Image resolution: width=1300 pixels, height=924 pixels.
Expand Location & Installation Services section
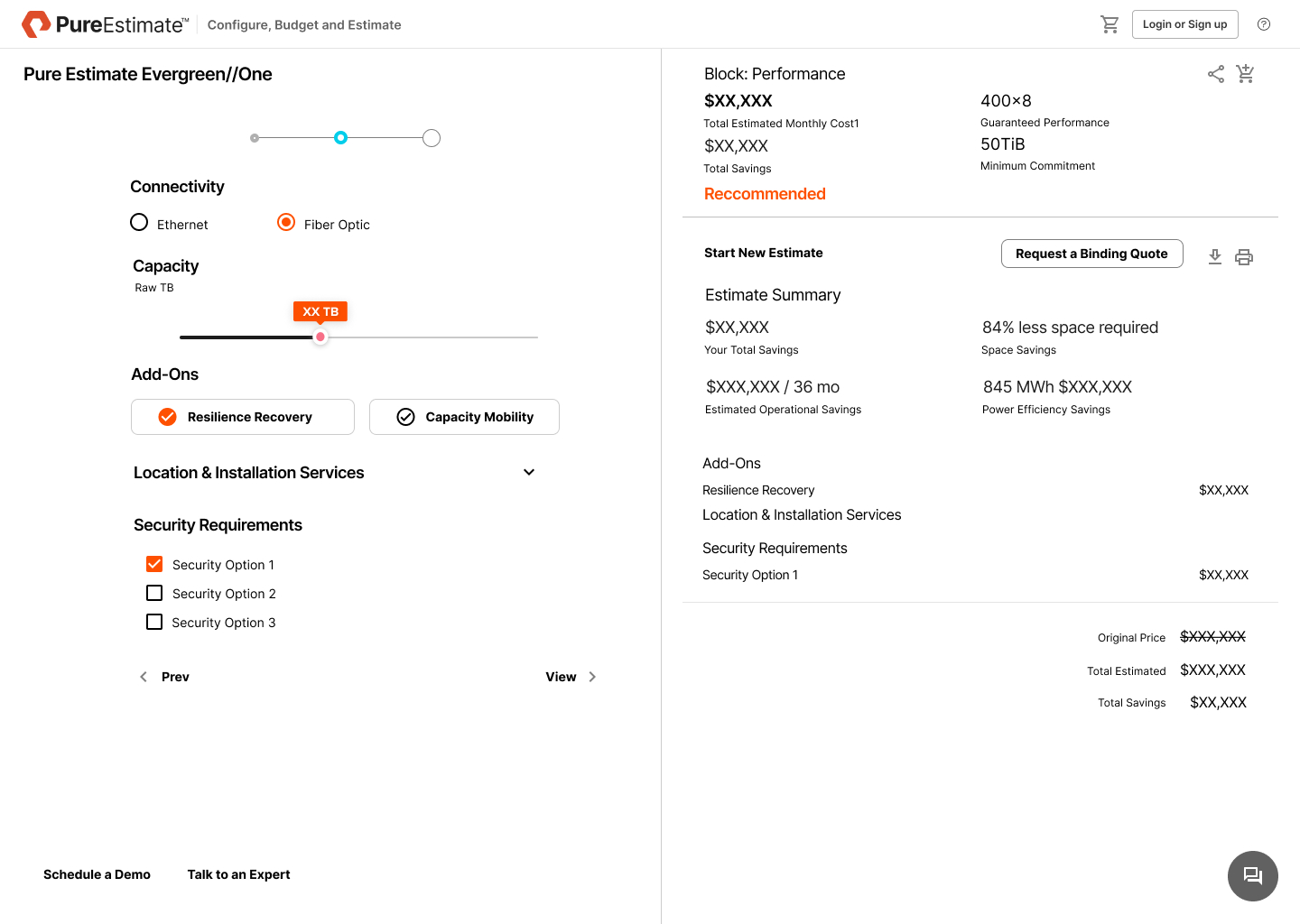529,472
